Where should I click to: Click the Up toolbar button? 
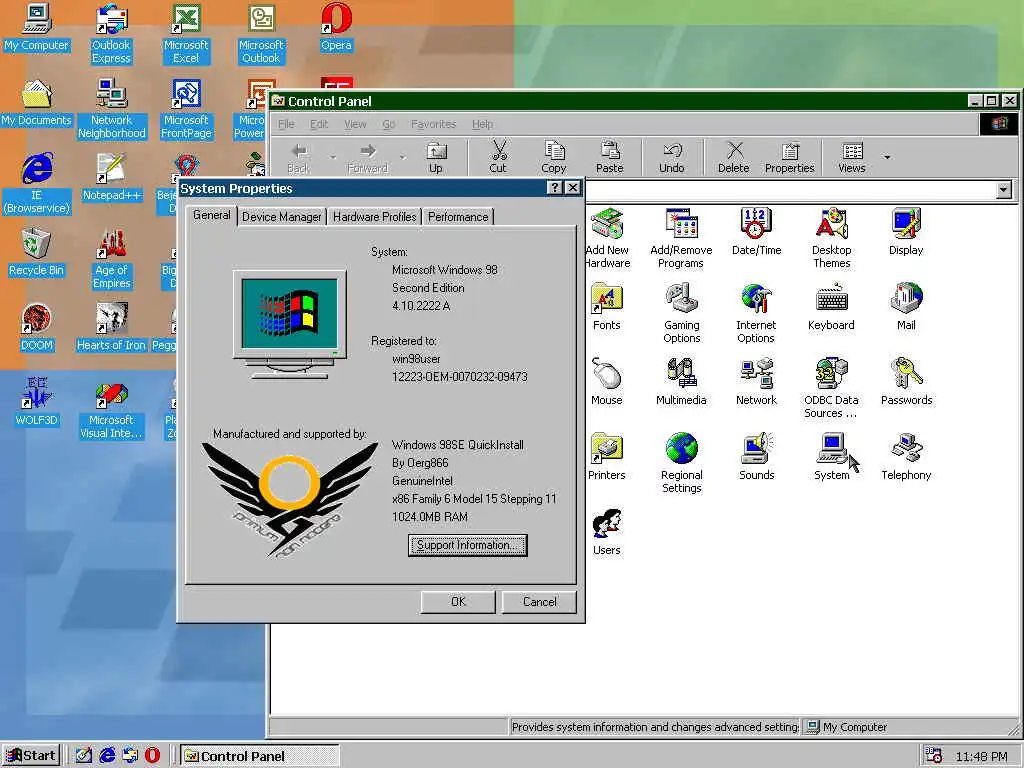[436, 157]
